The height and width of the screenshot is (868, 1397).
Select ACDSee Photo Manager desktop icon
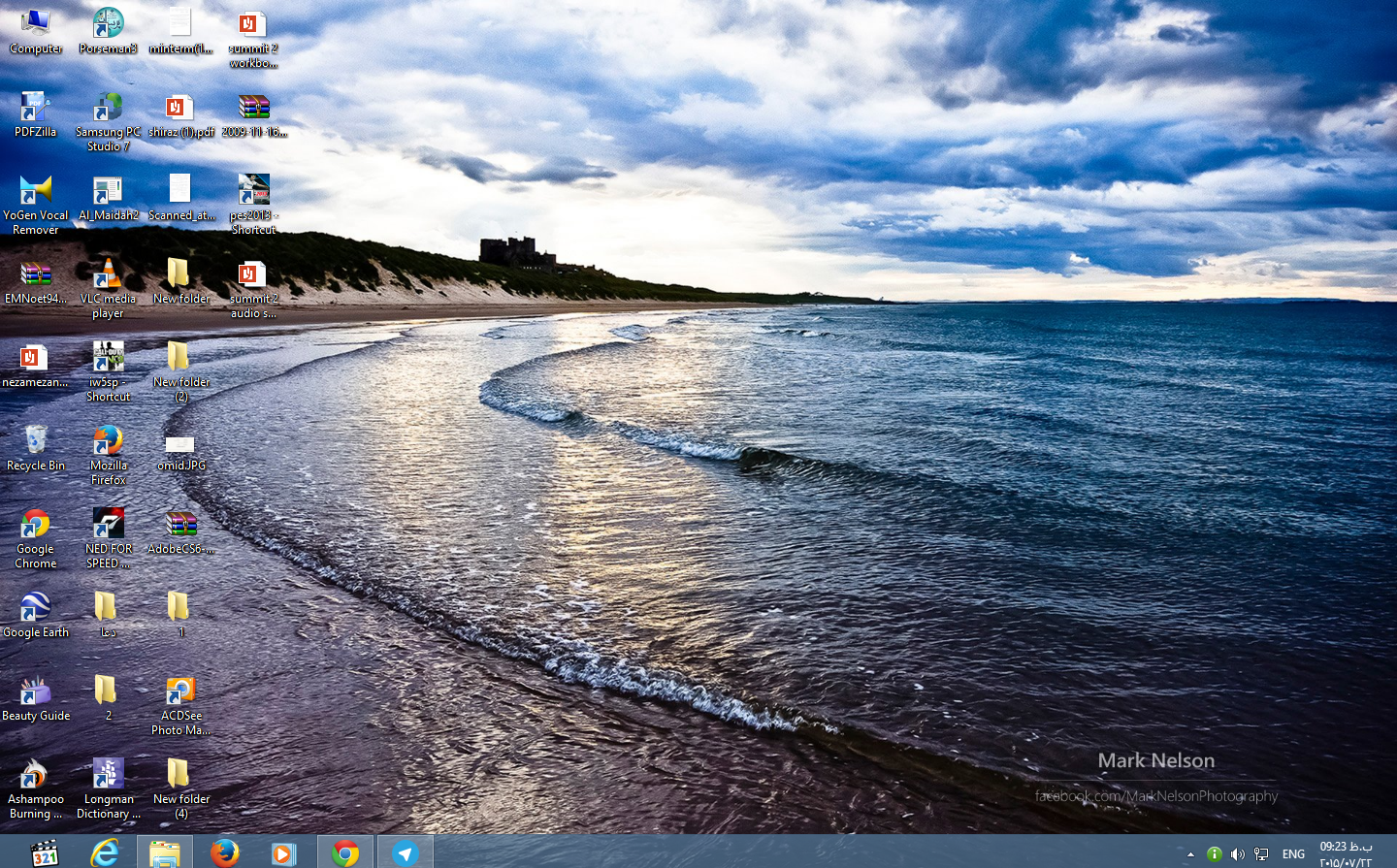[x=180, y=691]
